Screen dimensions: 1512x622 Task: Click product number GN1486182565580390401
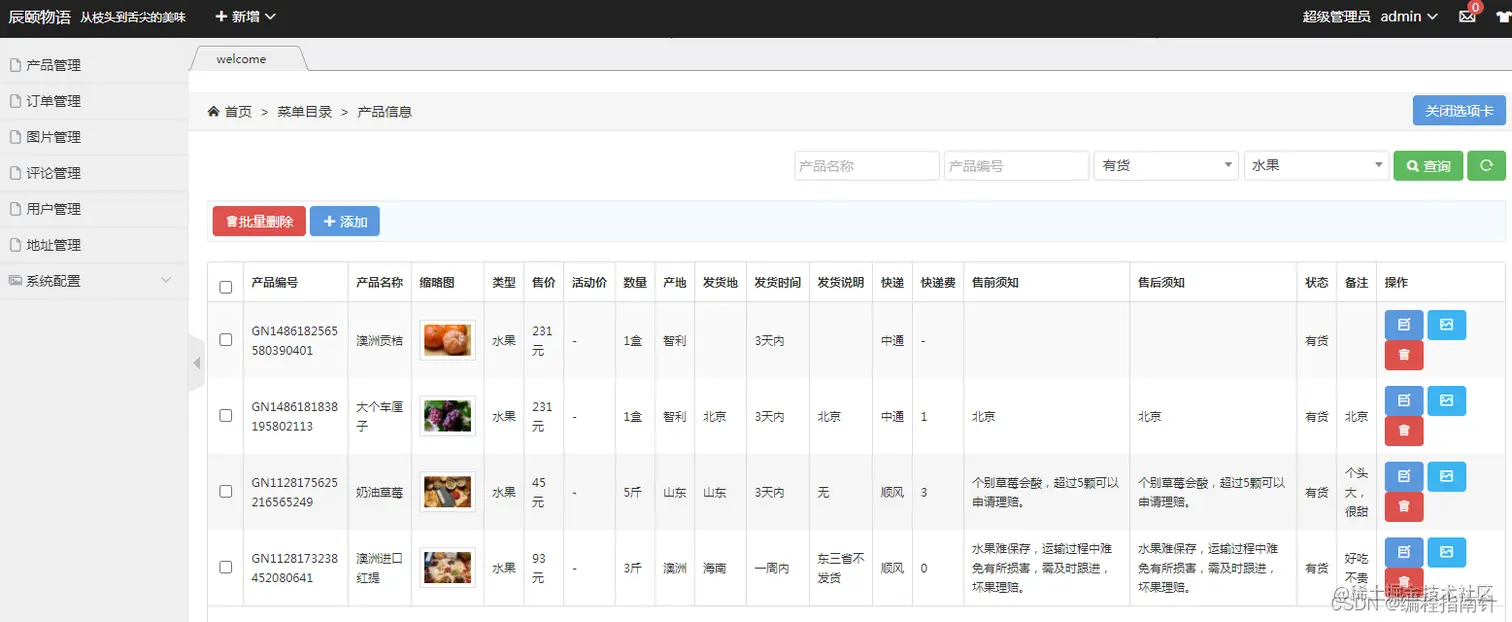click(x=294, y=340)
